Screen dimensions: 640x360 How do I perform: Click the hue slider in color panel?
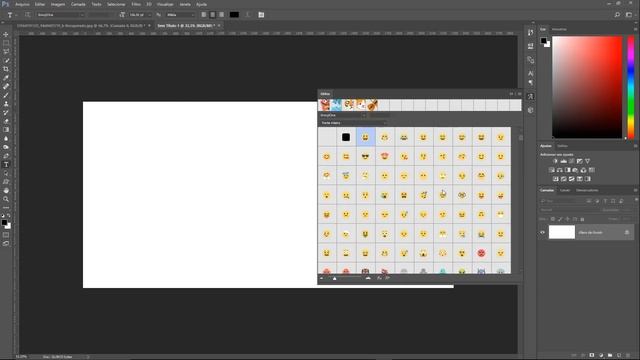(631, 87)
